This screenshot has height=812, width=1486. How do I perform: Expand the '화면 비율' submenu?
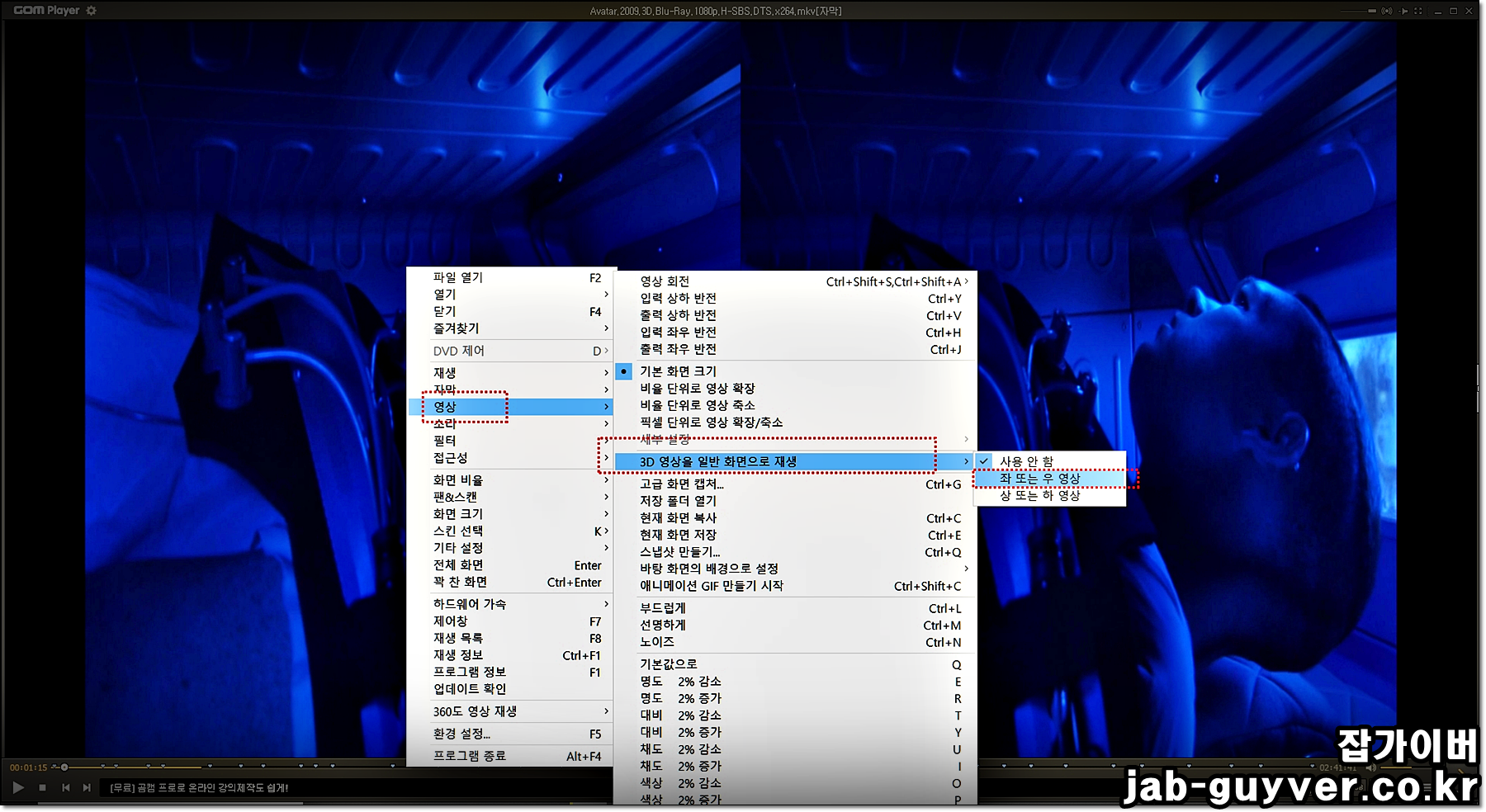[510, 480]
